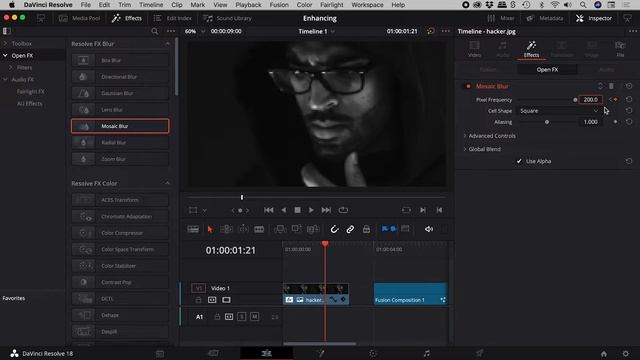Open the Cut page from bottom bar

coord(213,353)
